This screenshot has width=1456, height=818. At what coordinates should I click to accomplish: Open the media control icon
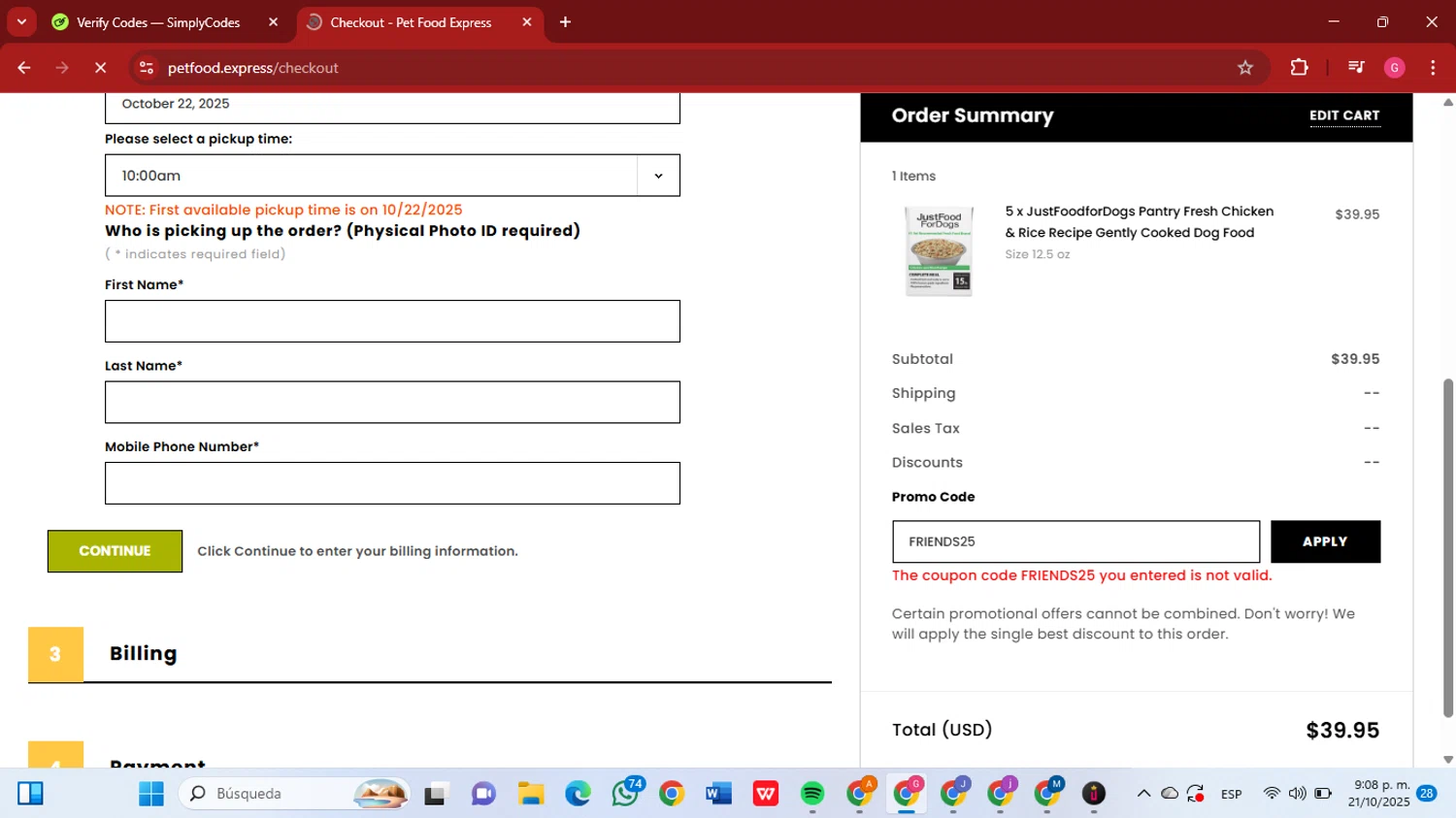click(1356, 68)
